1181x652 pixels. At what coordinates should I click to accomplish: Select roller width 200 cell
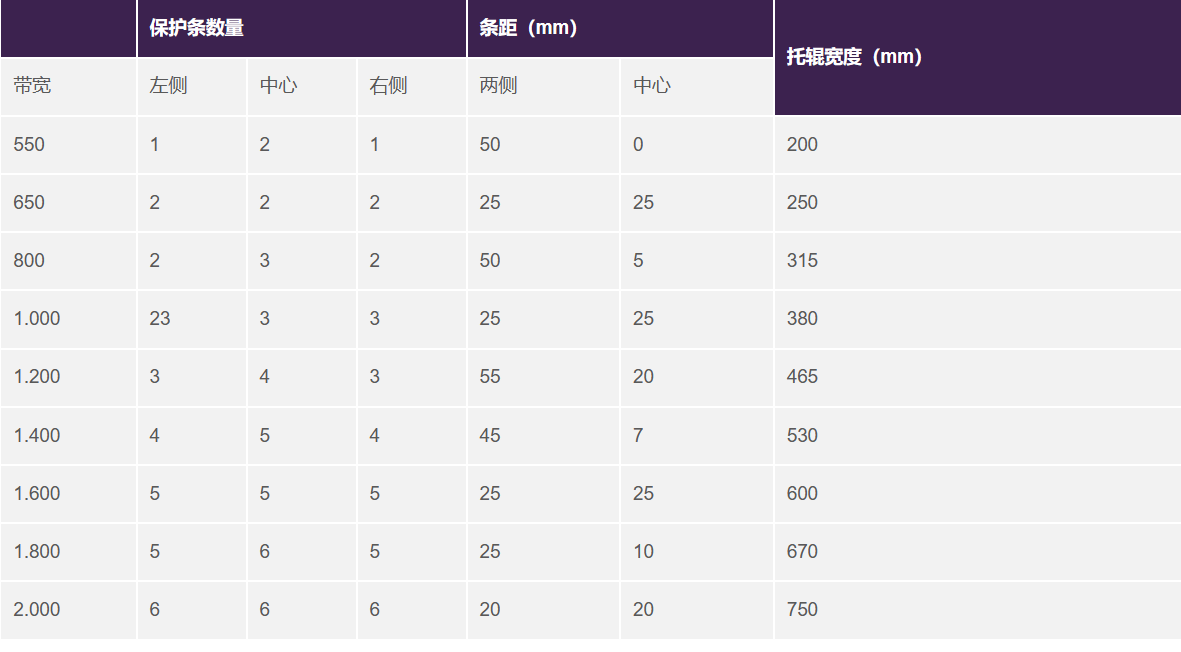pos(978,145)
